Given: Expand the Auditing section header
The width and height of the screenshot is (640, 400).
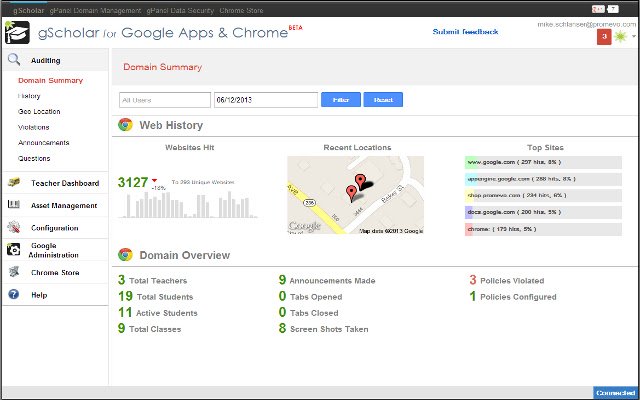Looking at the screenshot, I should 56,60.
